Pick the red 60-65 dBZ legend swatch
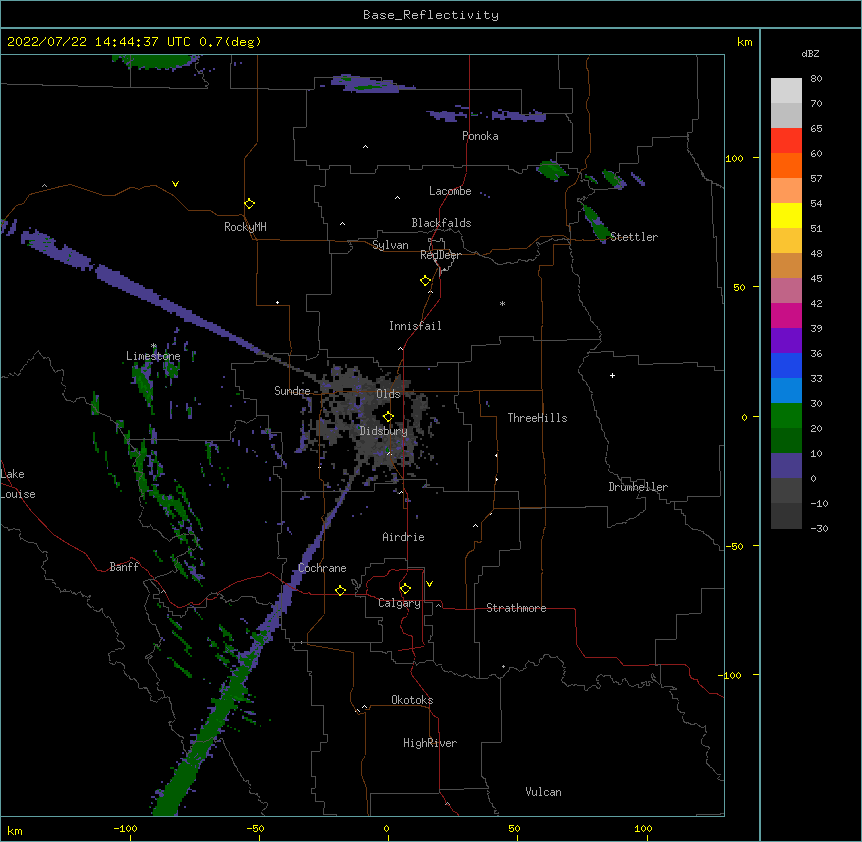Image resolution: width=862 pixels, height=842 pixels. (x=786, y=141)
